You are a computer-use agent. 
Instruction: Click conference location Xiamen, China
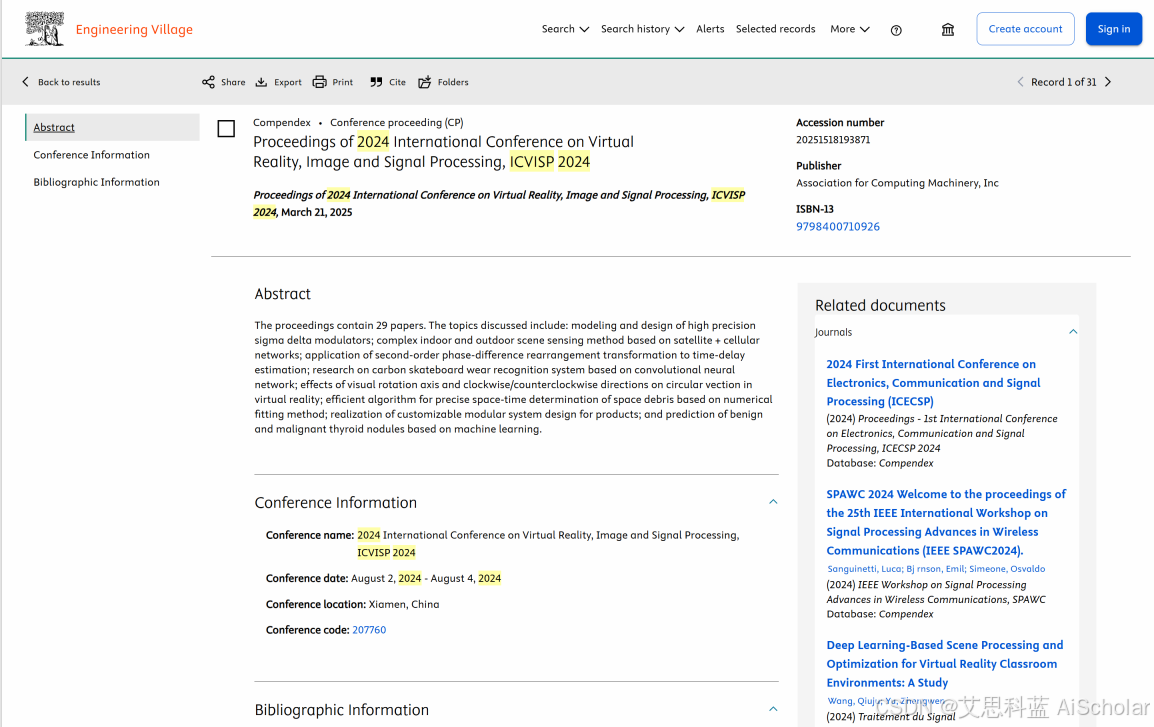tap(403, 604)
